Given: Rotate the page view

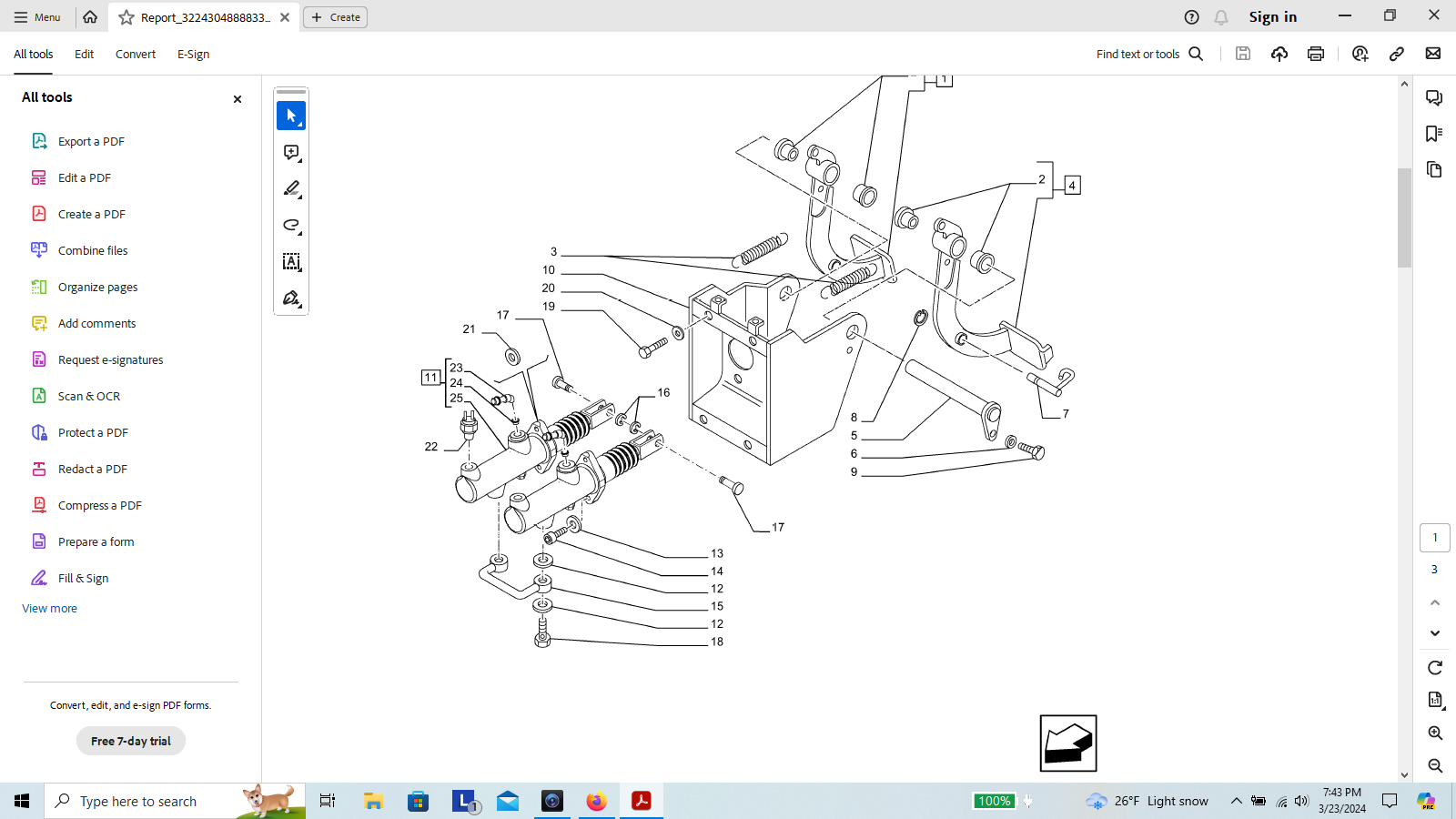Looking at the screenshot, I should [x=1435, y=667].
